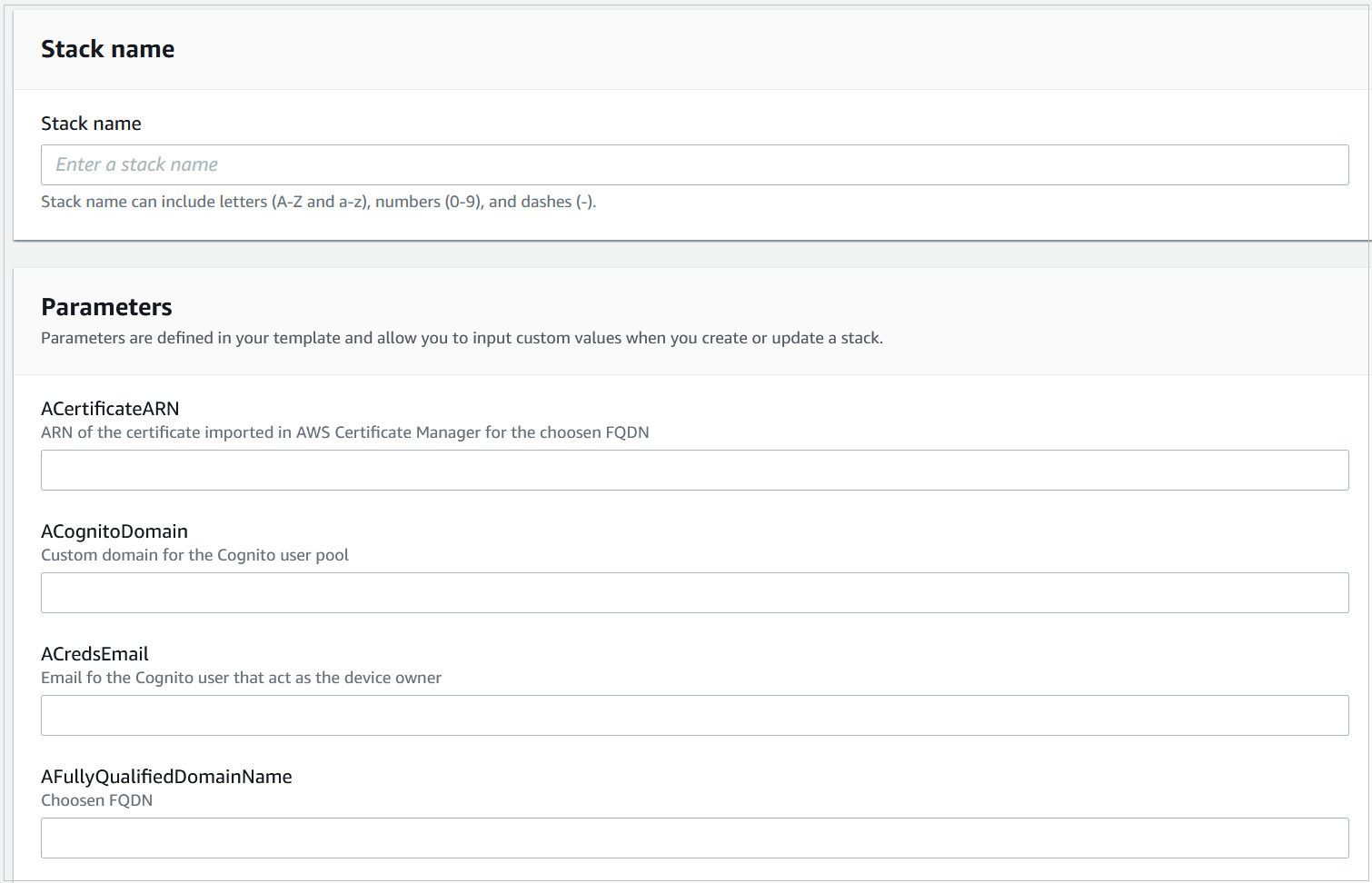The width and height of the screenshot is (1372, 883).
Task: Select the placeholder text Enter a stack name
Action: click(x=136, y=164)
